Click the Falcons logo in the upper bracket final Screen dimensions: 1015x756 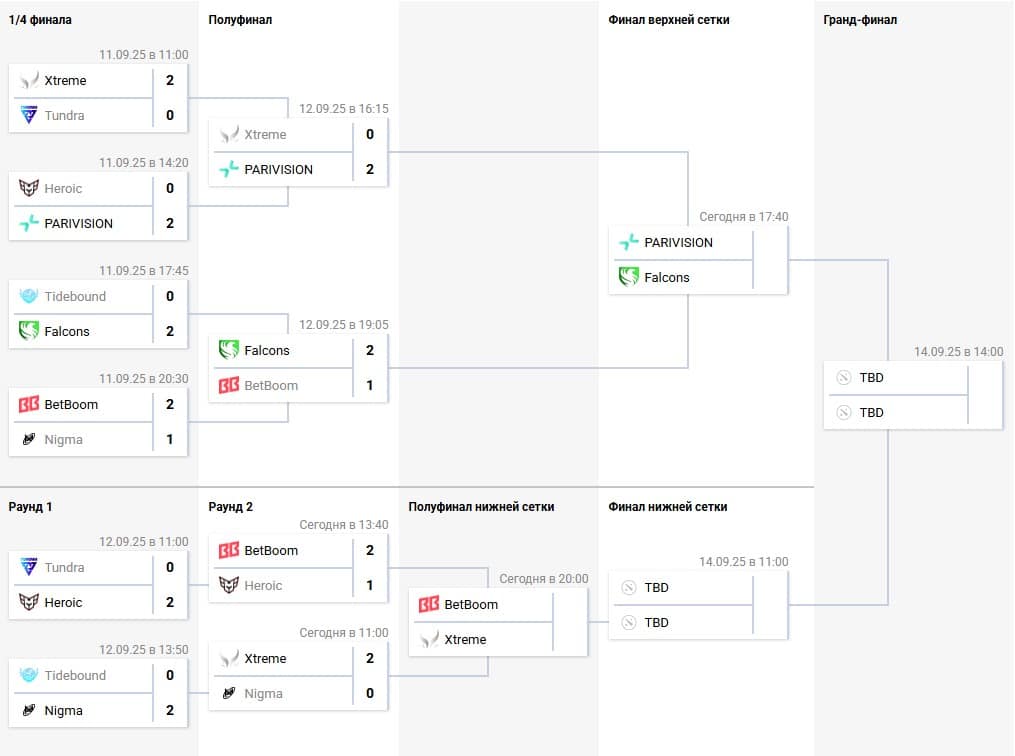(629, 278)
